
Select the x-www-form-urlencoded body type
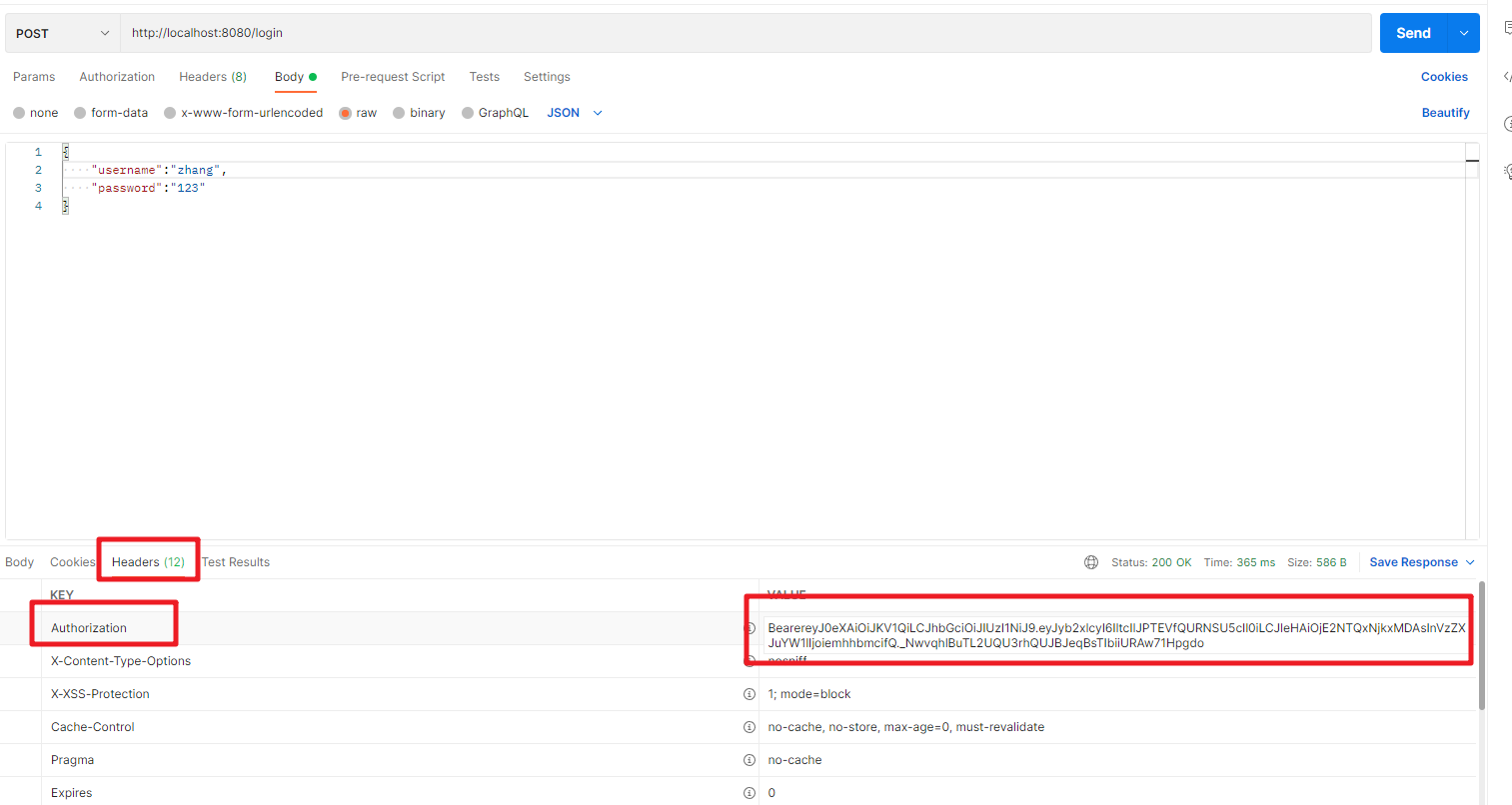click(x=244, y=113)
